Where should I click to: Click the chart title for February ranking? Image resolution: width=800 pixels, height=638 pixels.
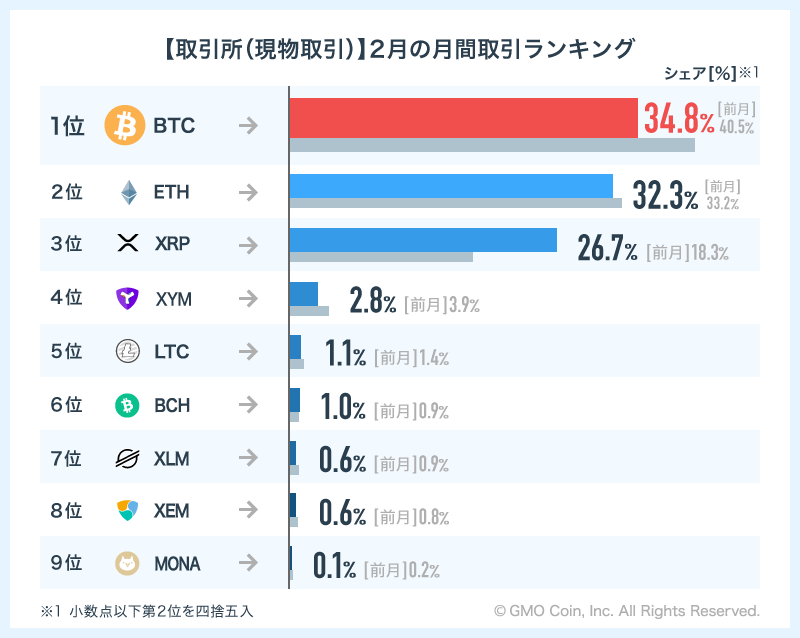click(x=399, y=48)
